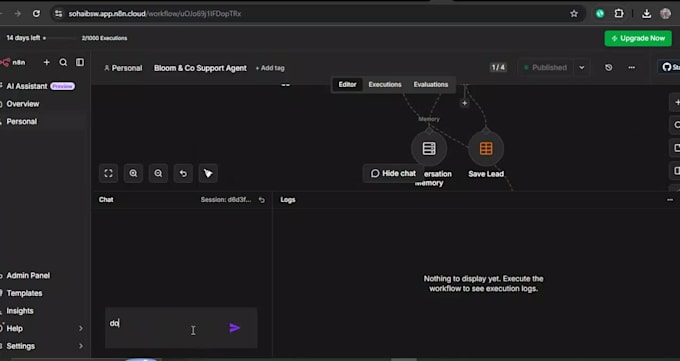Image resolution: width=680 pixels, height=361 pixels.
Task: Click Upgrade Now button
Action: pos(638,38)
